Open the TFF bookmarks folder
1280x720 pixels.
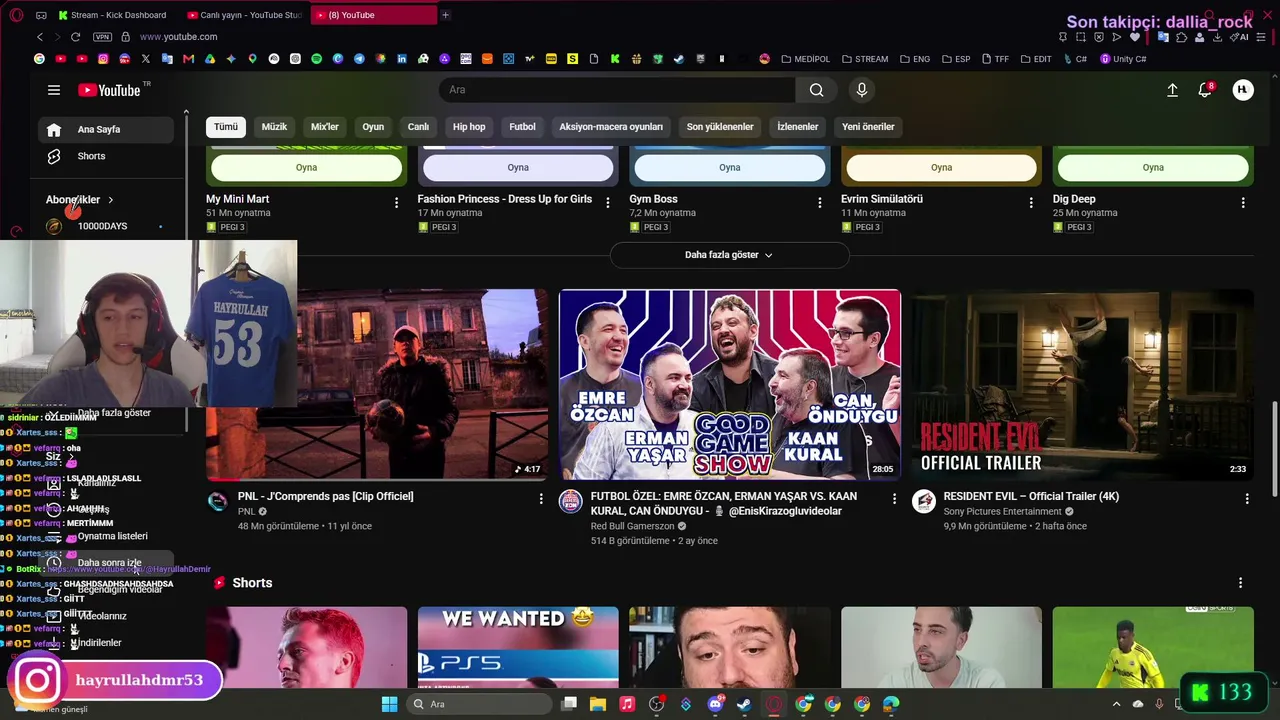996,59
